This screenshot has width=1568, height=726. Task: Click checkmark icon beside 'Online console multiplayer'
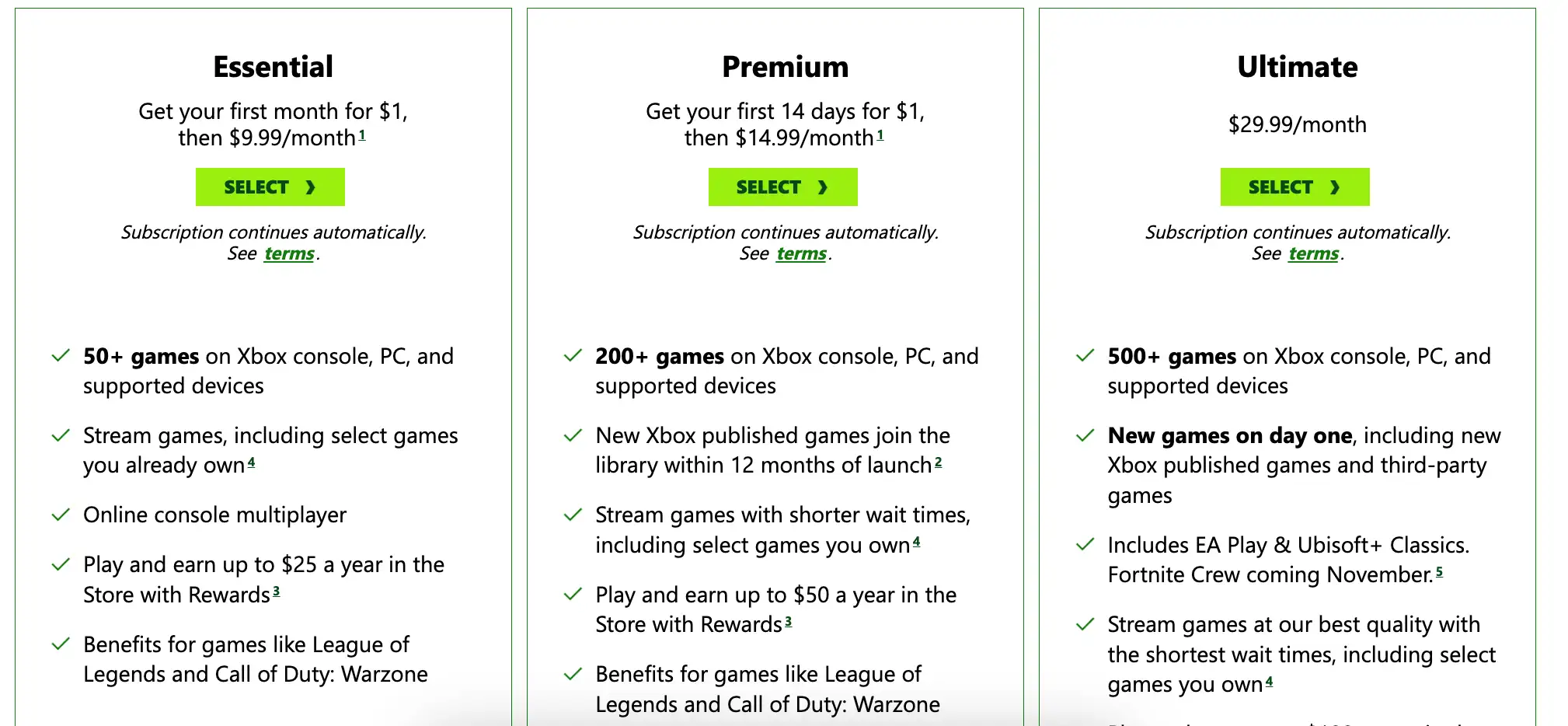[61, 515]
